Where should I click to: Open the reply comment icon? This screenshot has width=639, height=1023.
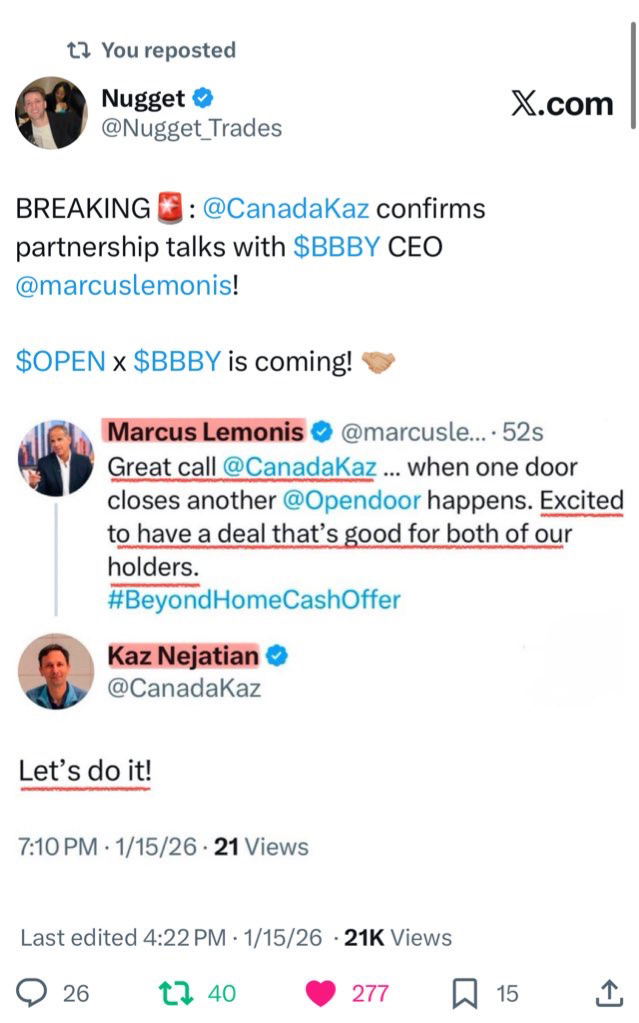31,993
